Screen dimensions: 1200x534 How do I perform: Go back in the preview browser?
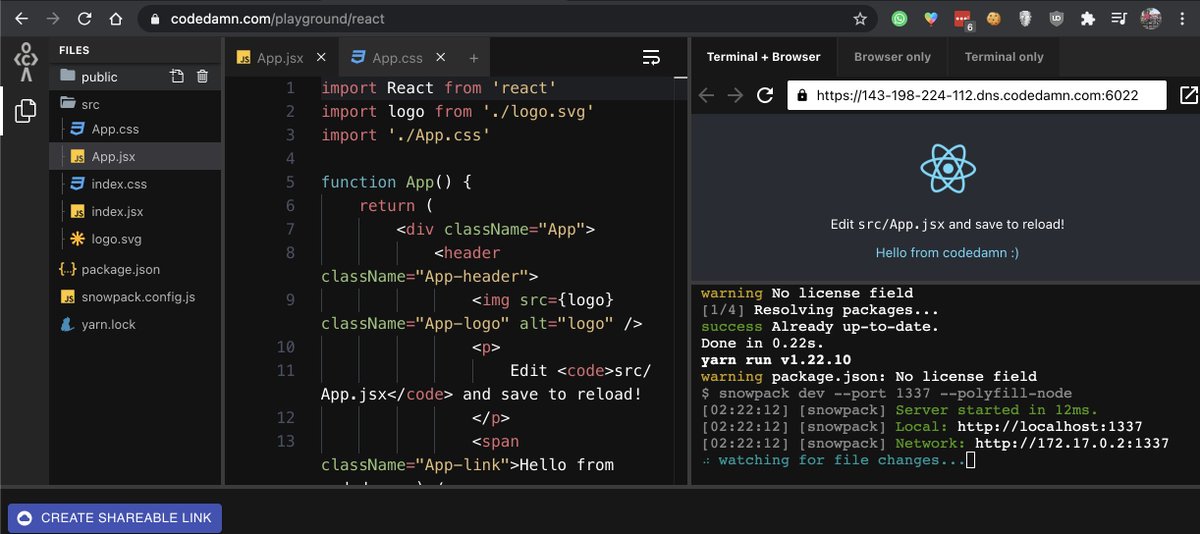[x=706, y=95]
